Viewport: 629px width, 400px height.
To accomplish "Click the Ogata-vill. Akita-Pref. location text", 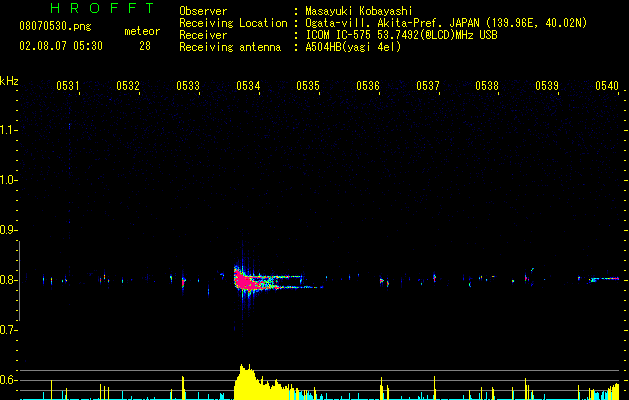I will (x=446, y=23).
